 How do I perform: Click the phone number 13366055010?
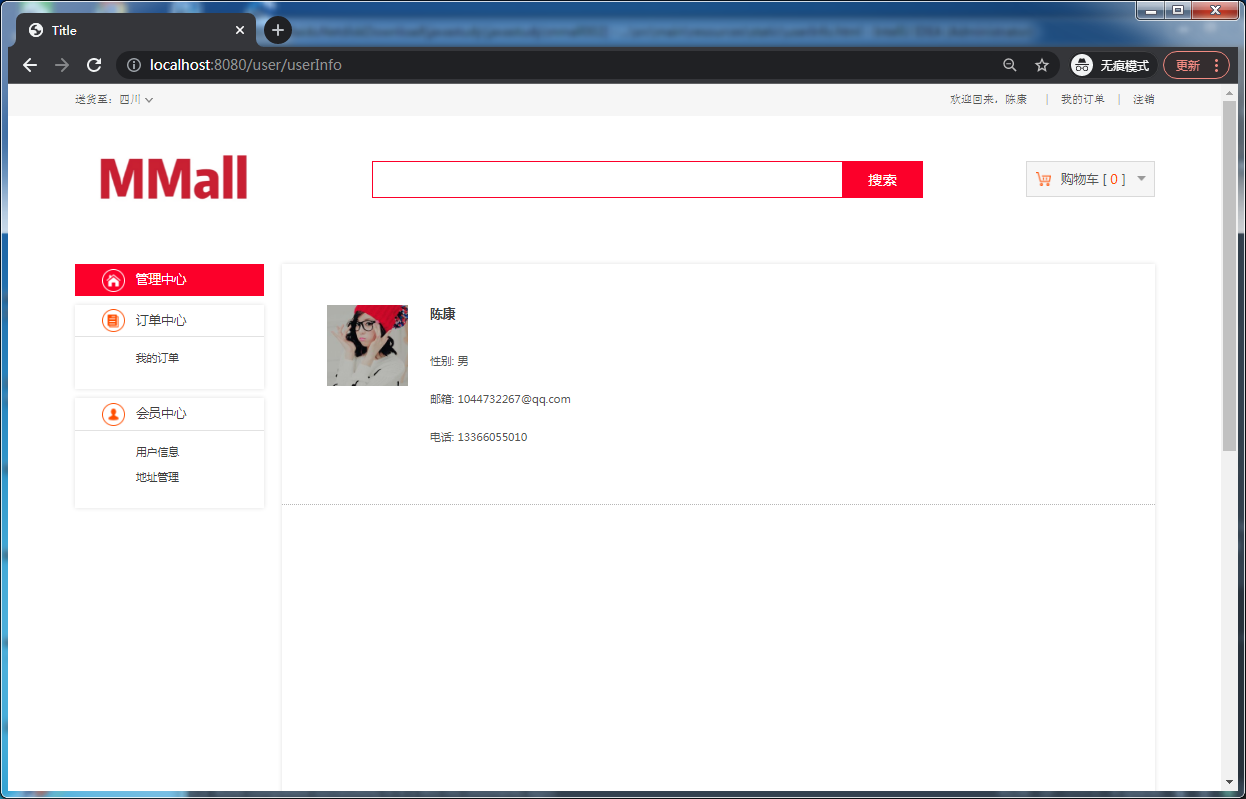492,437
